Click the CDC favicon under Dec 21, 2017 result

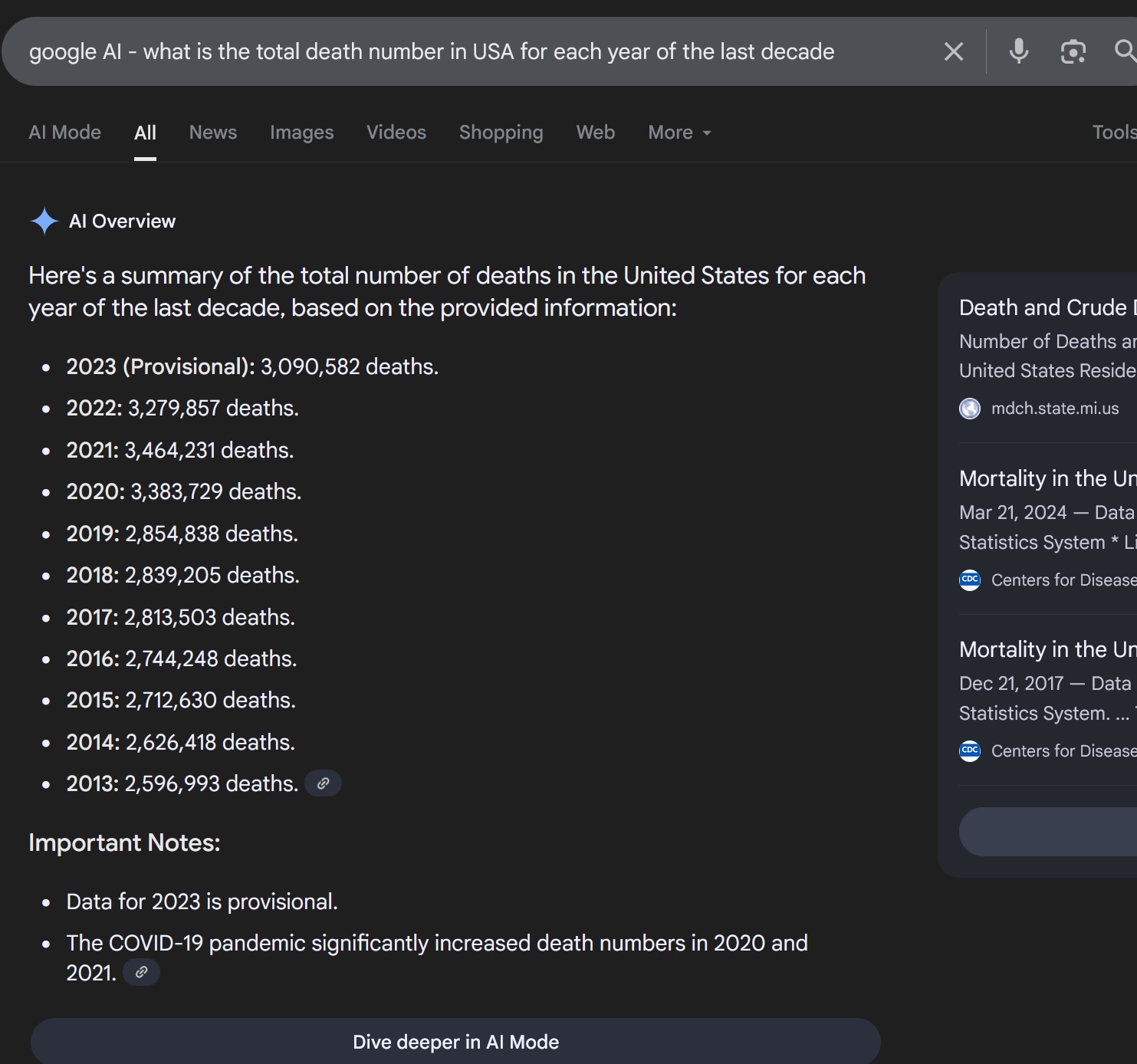(x=970, y=750)
